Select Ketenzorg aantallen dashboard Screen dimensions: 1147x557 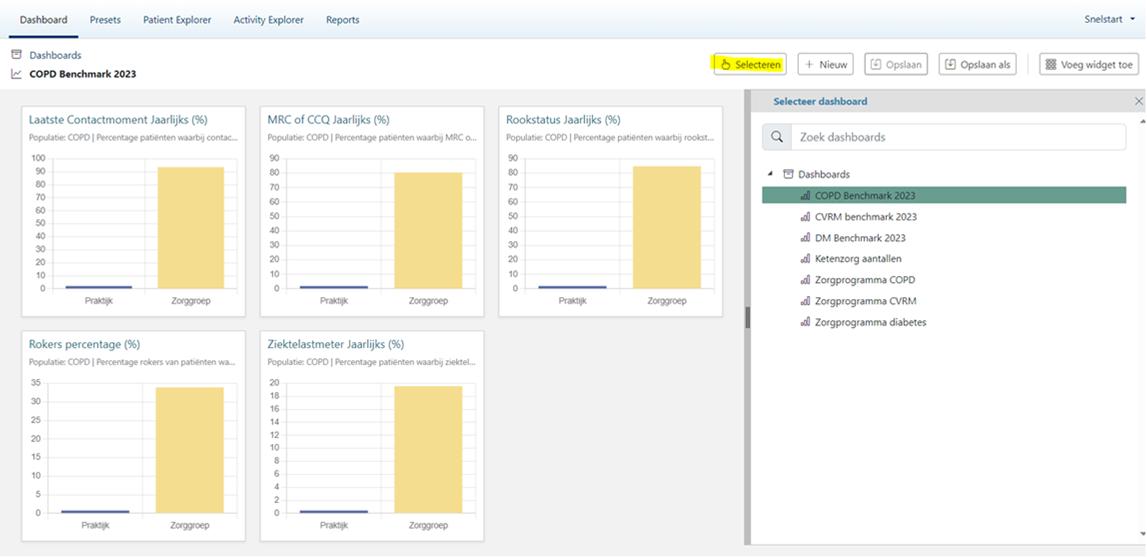(858, 258)
